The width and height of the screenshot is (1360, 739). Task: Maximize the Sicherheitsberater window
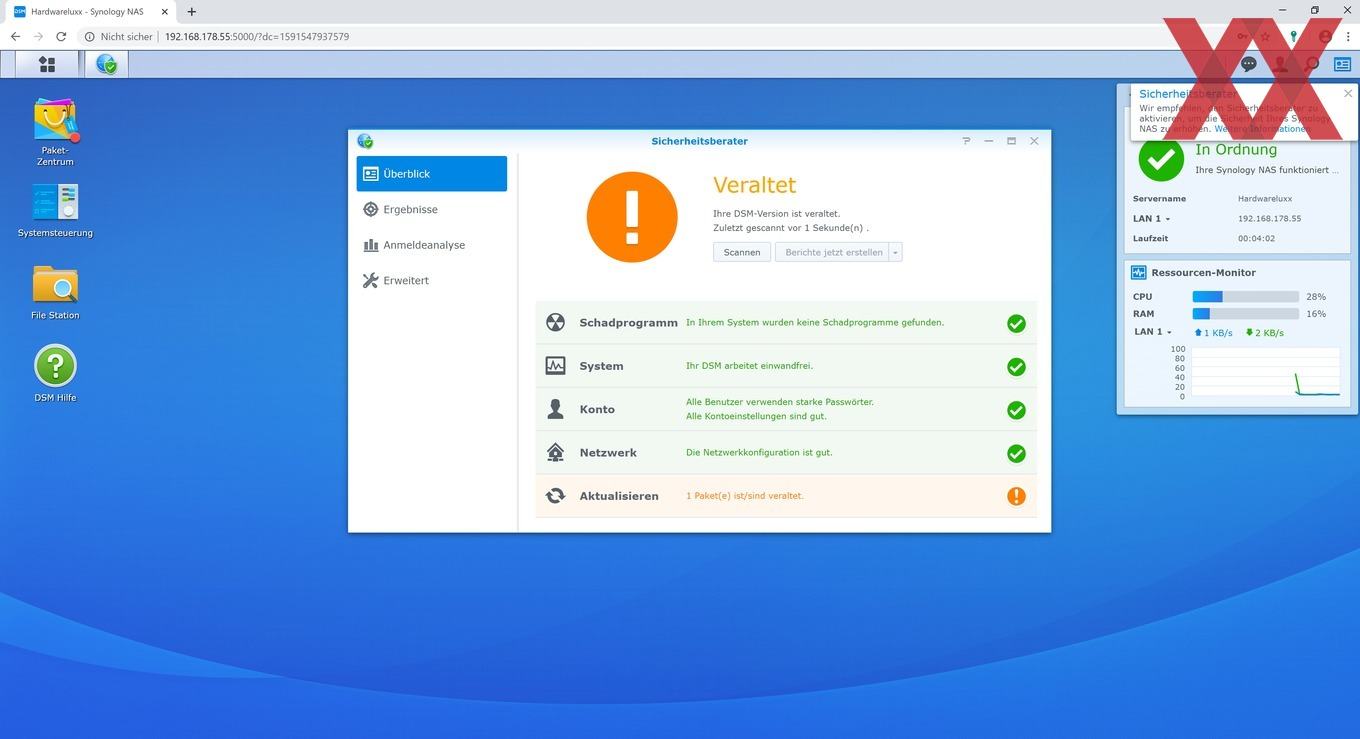(1011, 141)
